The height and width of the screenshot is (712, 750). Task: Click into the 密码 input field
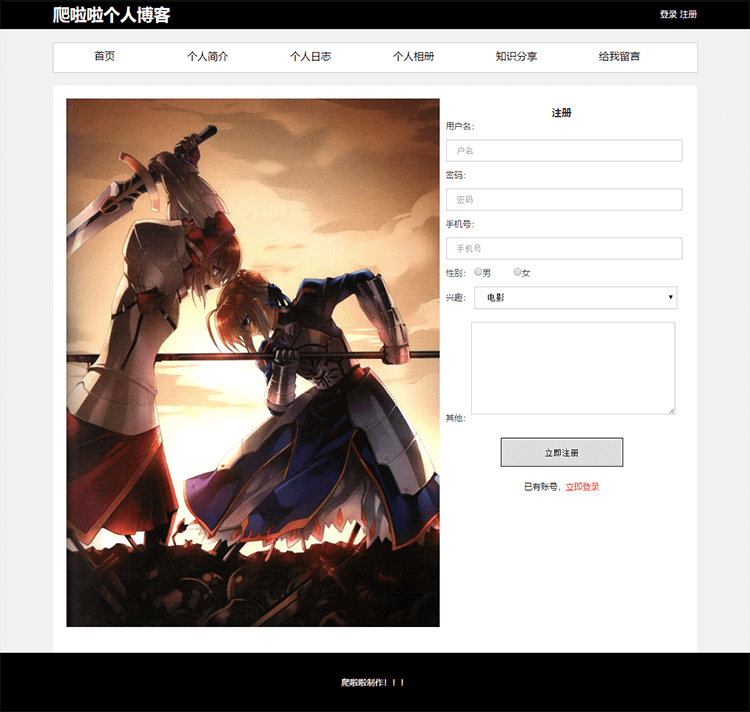click(x=564, y=200)
